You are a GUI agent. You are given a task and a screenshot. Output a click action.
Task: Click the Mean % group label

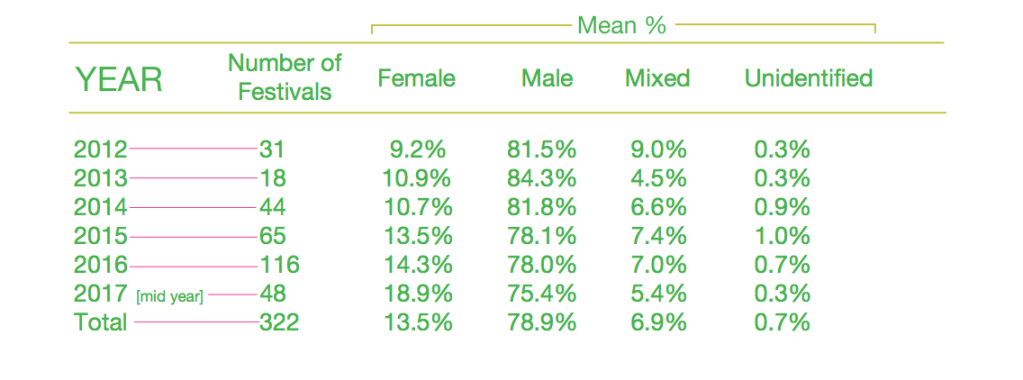(x=621, y=26)
